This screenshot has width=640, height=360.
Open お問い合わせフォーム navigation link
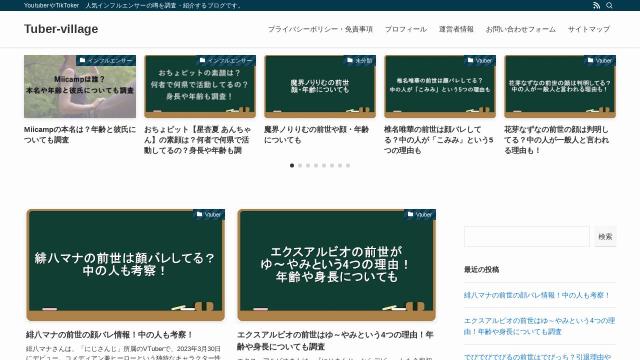(x=521, y=29)
